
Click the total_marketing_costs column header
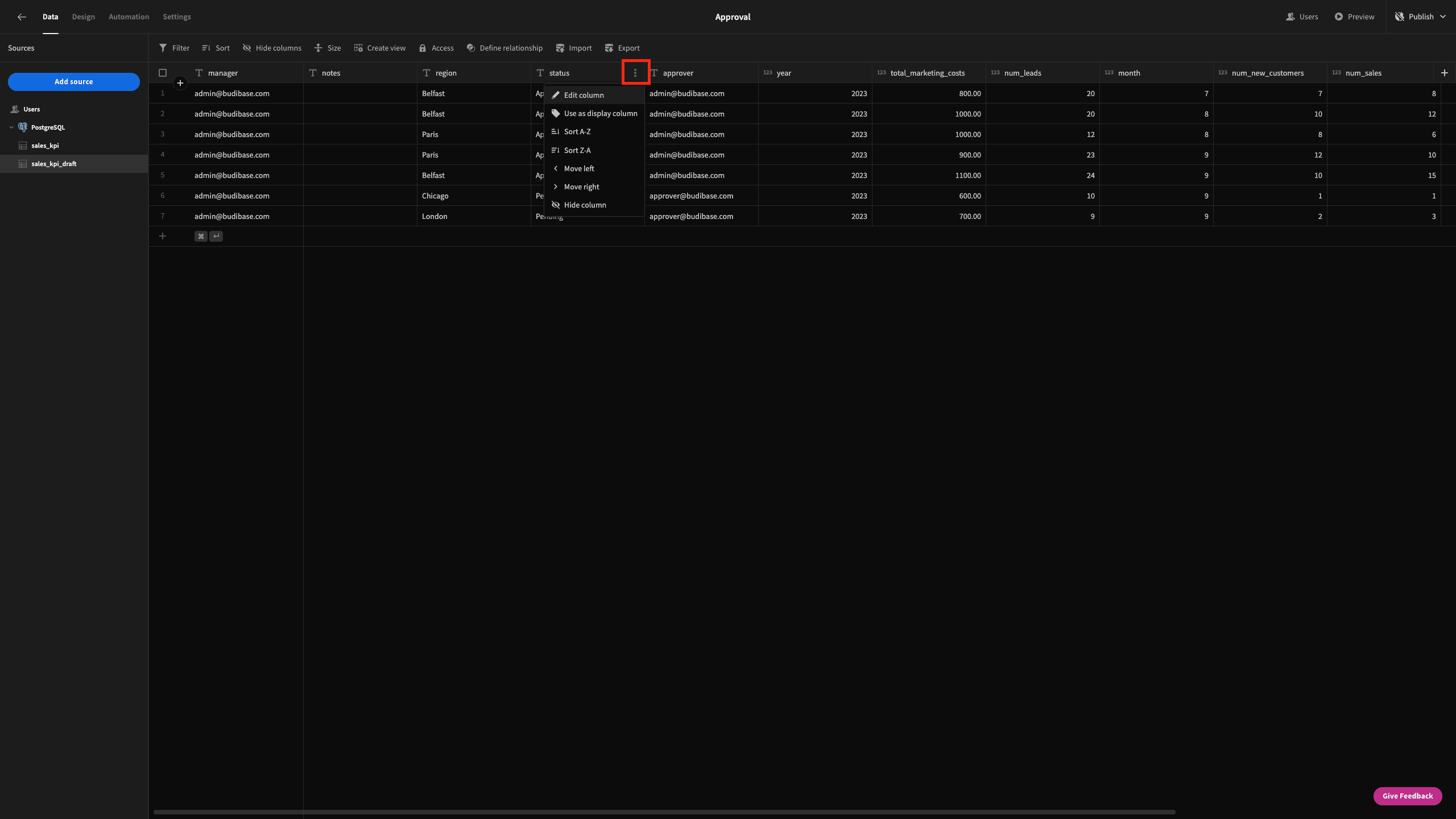(x=929, y=73)
